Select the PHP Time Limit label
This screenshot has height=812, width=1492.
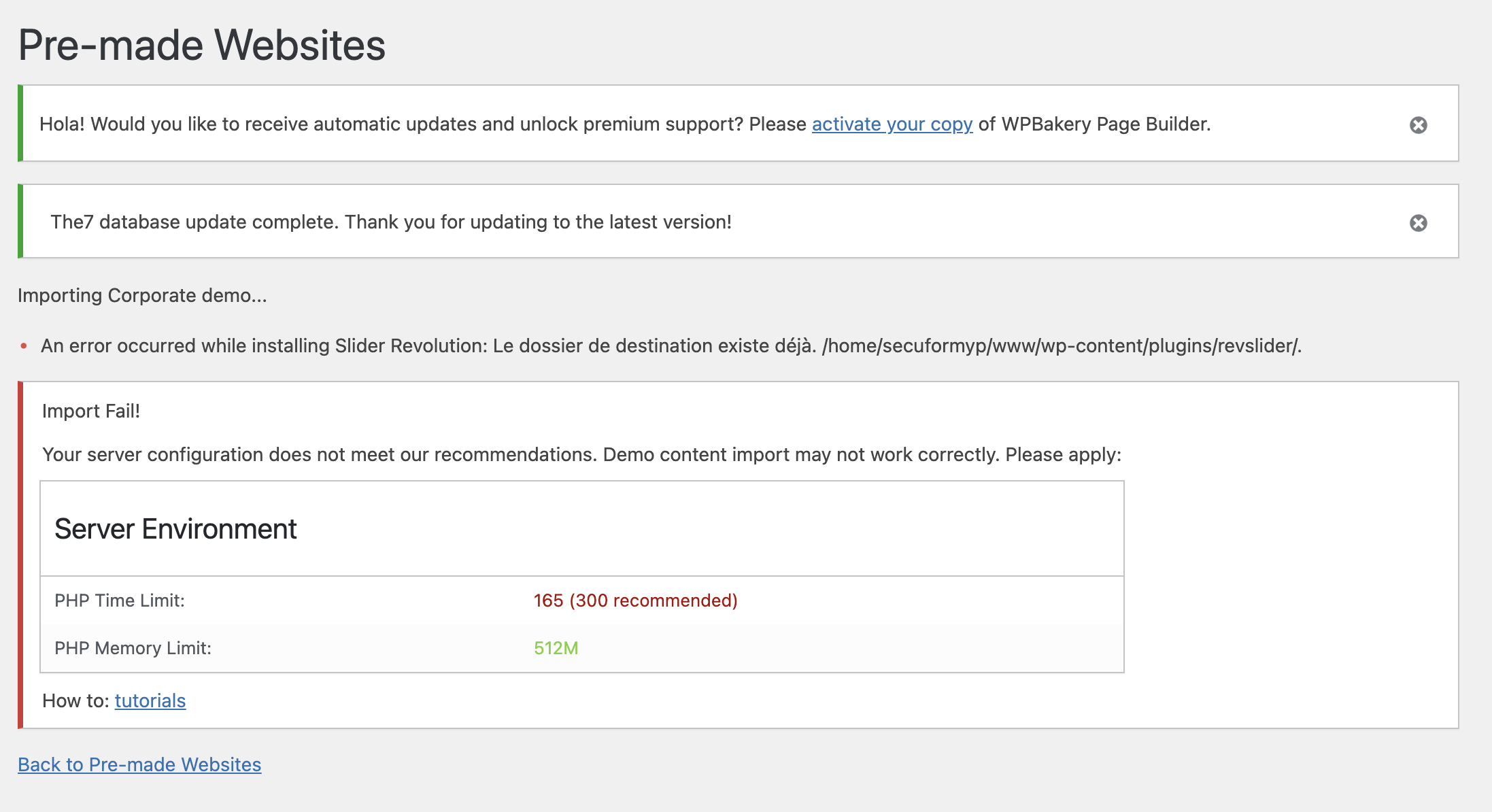(120, 600)
